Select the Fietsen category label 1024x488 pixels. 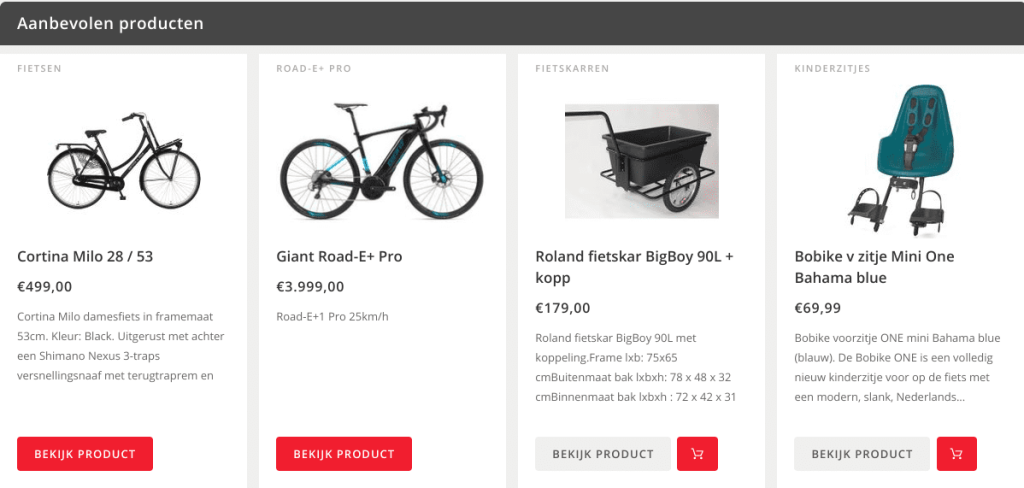[39, 69]
